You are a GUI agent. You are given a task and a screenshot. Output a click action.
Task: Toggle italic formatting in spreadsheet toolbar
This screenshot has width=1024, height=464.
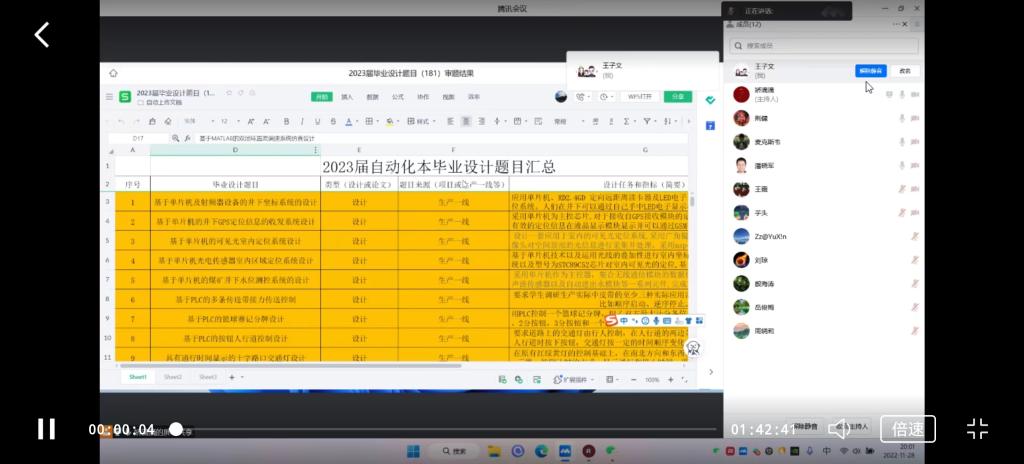301,121
